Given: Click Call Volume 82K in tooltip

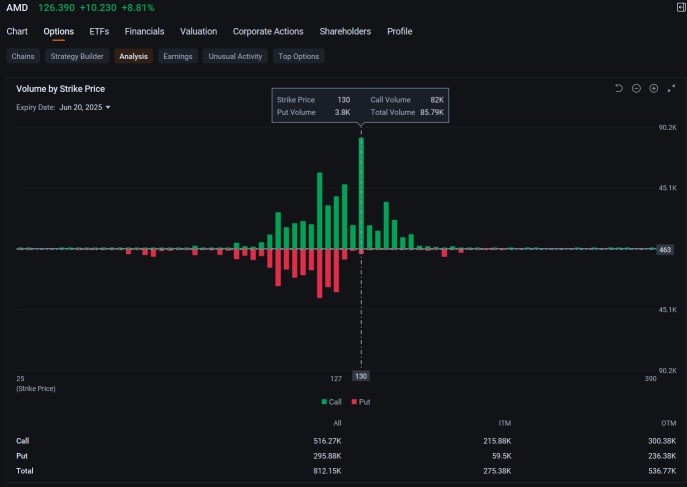Looking at the screenshot, I should pos(407,100).
